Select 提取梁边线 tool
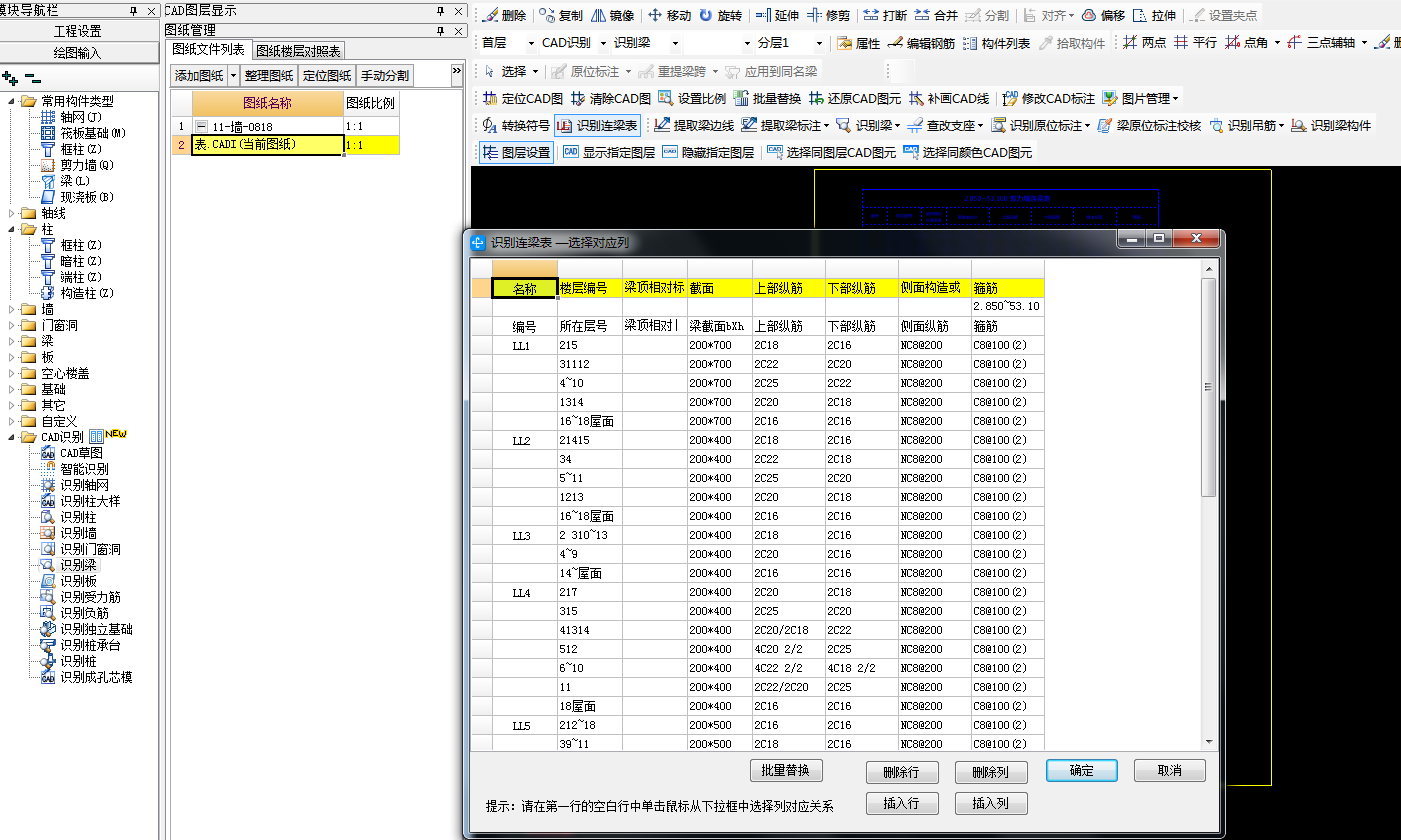 click(x=694, y=126)
